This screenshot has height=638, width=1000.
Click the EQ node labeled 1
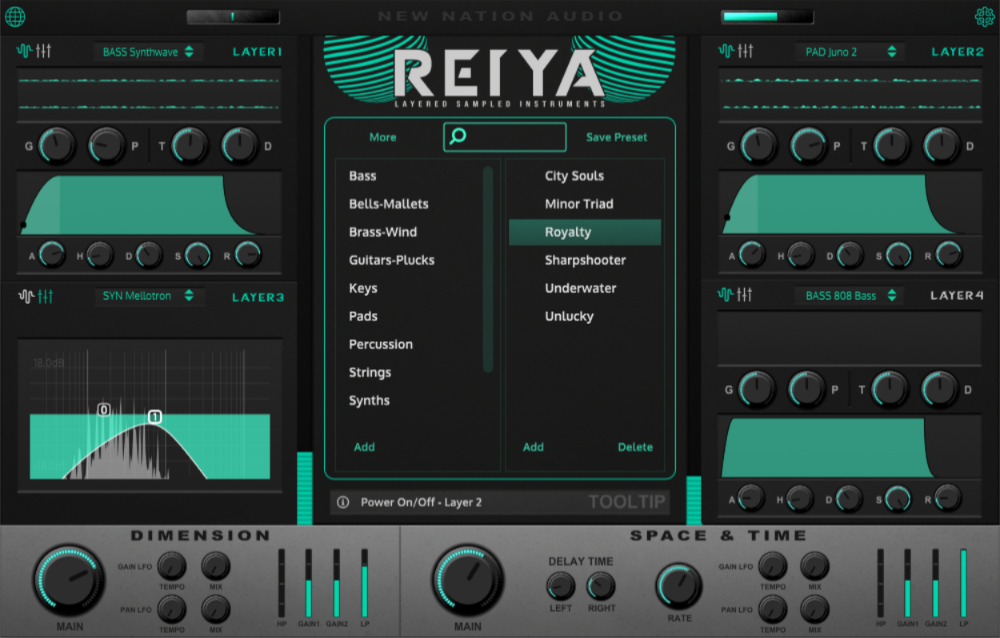[x=155, y=417]
